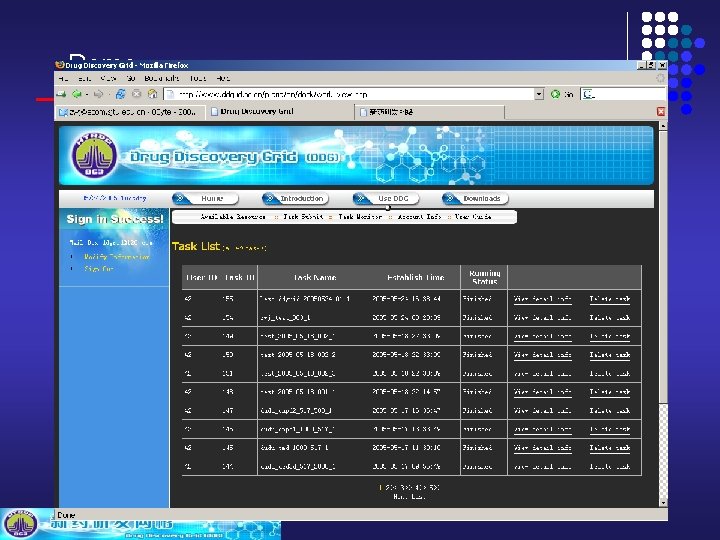Delete task 155
Image resolution: width=720 pixels, height=540 pixels.
610,299
